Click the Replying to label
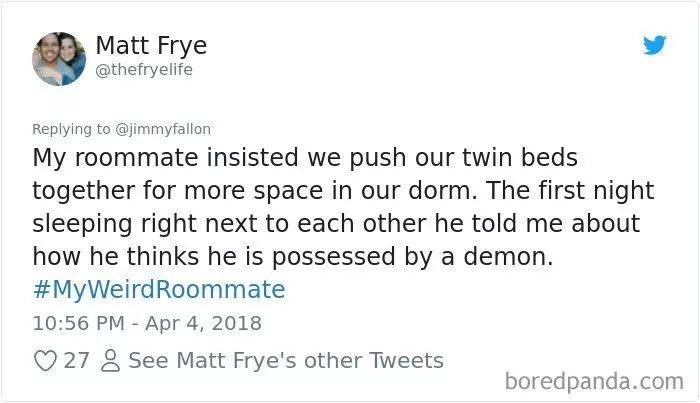Image resolution: width=700 pixels, height=403 pixels. click(71, 129)
